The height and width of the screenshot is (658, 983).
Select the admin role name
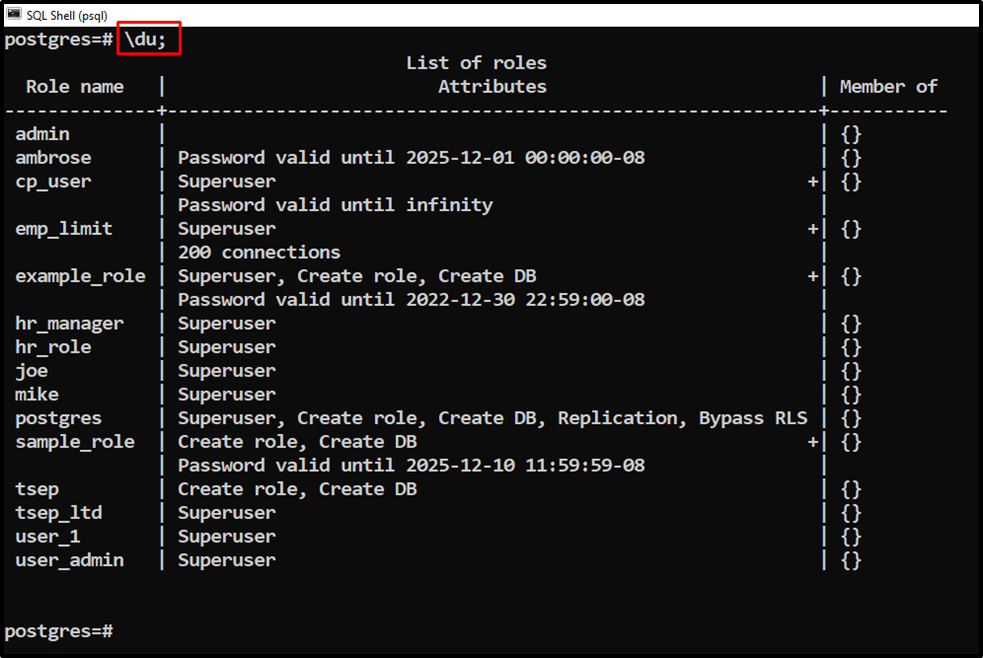tap(42, 133)
